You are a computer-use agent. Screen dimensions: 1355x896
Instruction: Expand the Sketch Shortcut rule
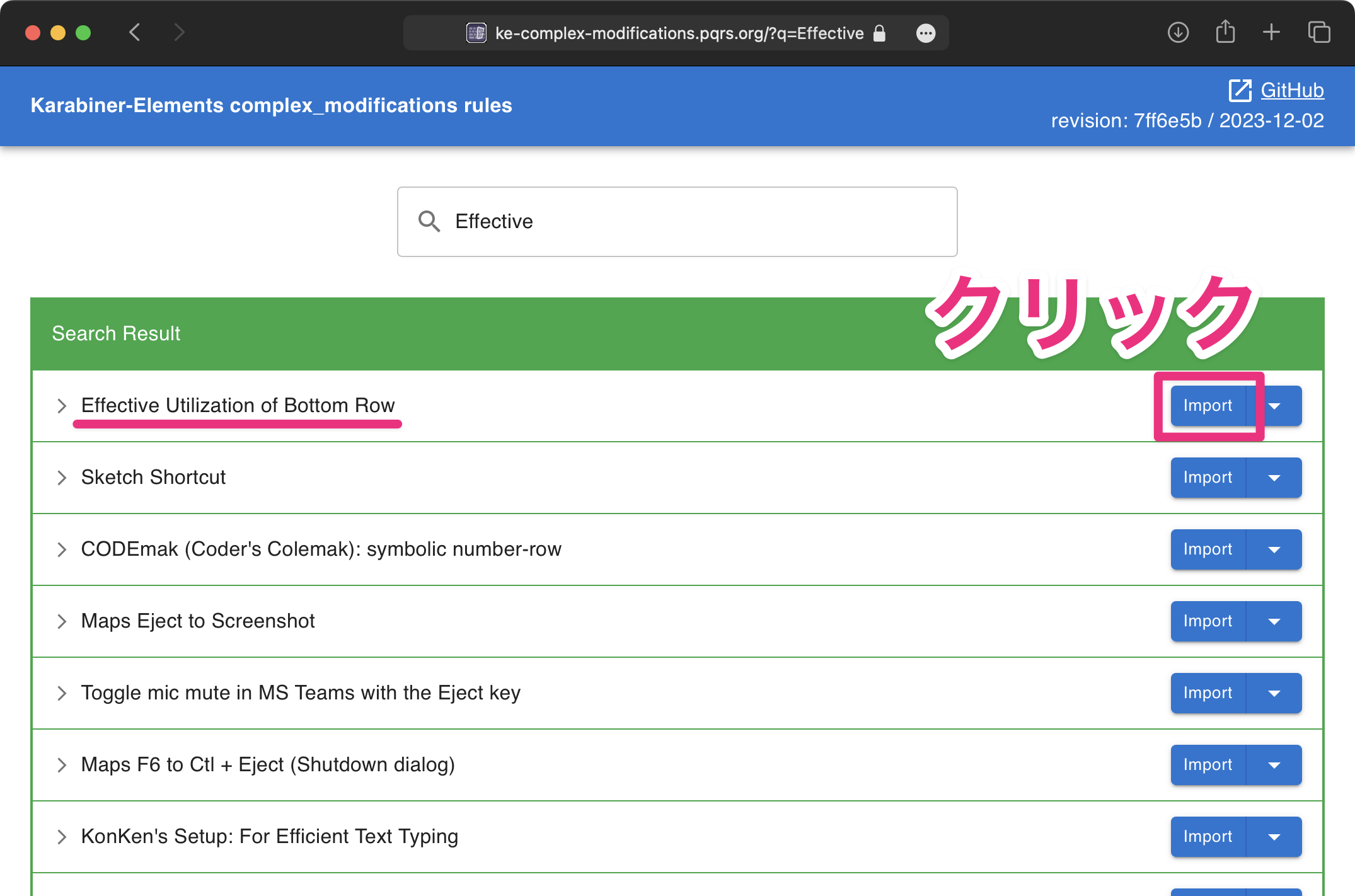[62, 478]
